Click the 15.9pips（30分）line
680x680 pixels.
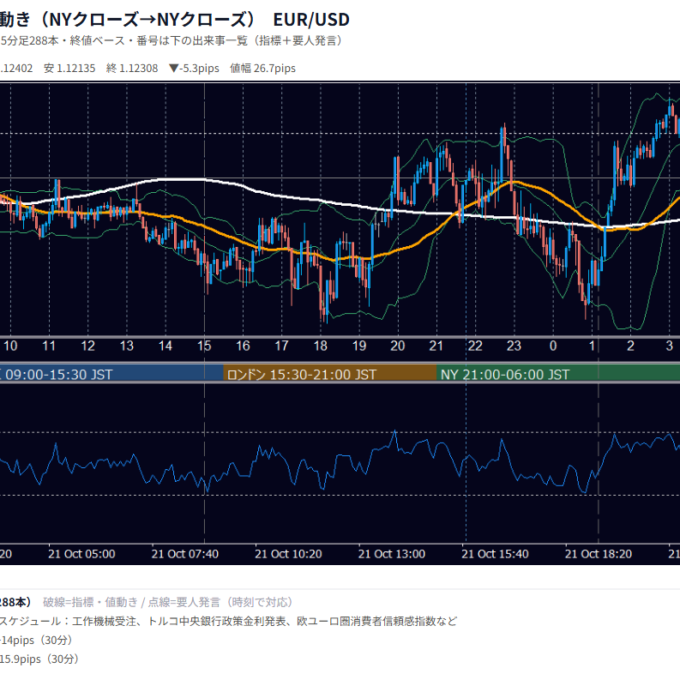click(40, 659)
